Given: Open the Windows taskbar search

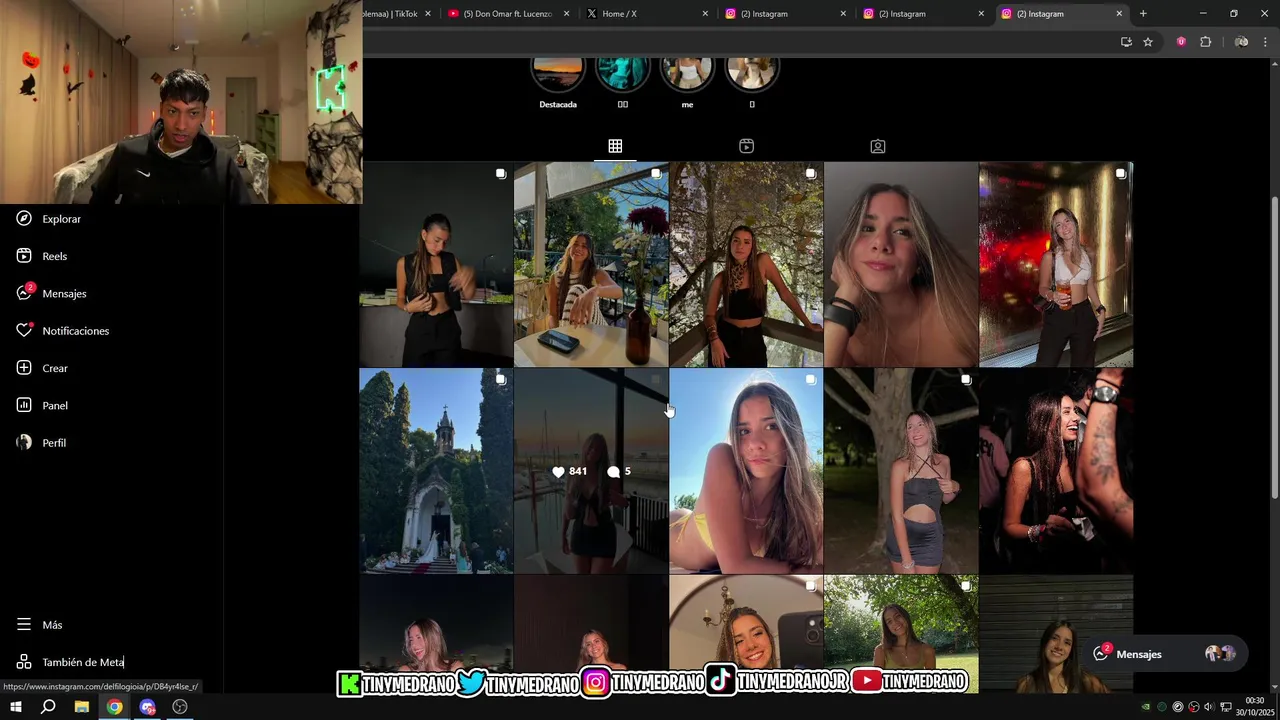Looking at the screenshot, I should 48,707.
